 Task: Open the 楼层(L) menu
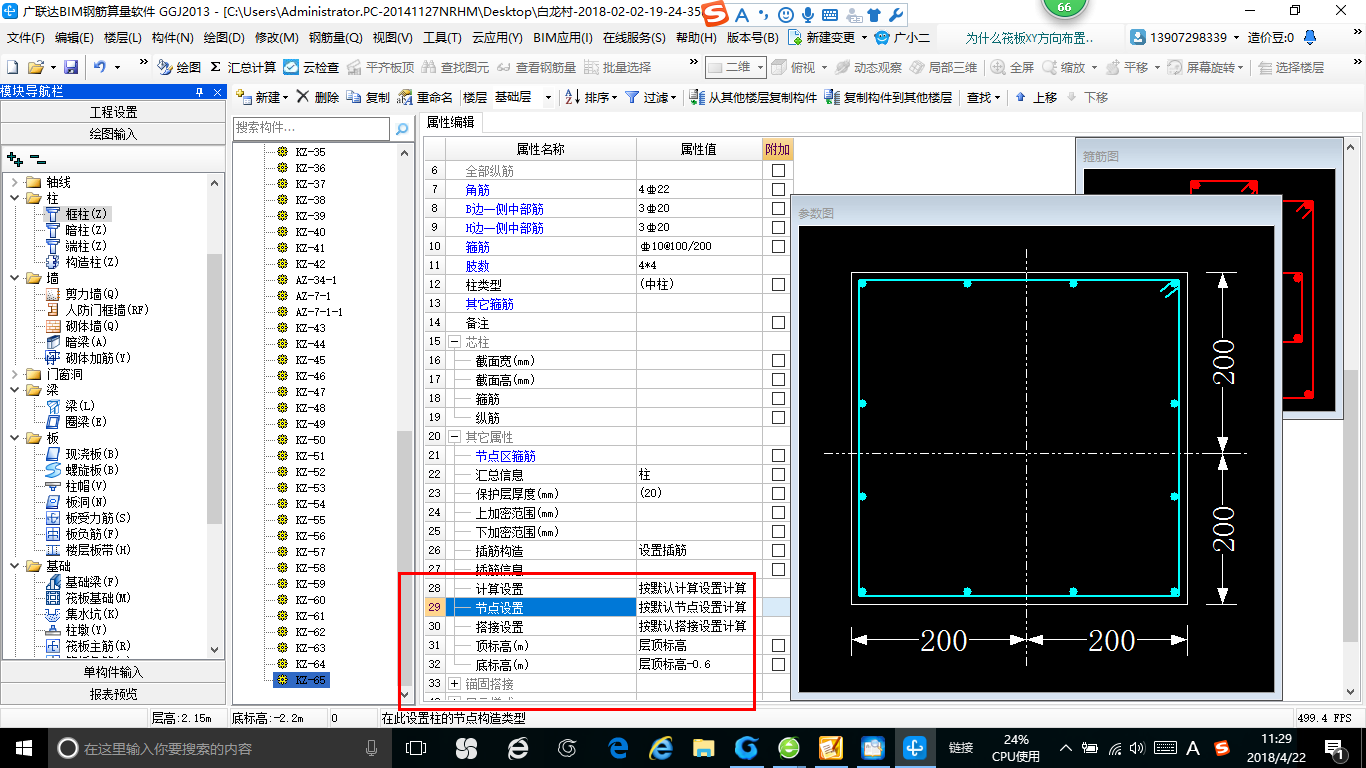click(x=123, y=37)
